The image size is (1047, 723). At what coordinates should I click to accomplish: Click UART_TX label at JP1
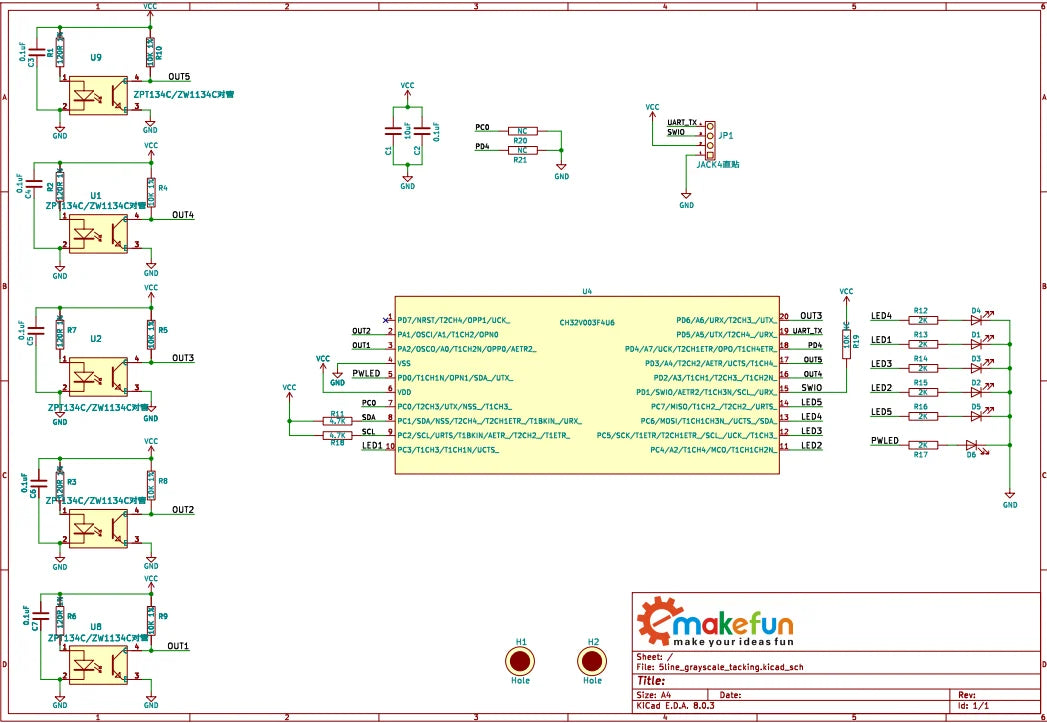(x=682, y=123)
